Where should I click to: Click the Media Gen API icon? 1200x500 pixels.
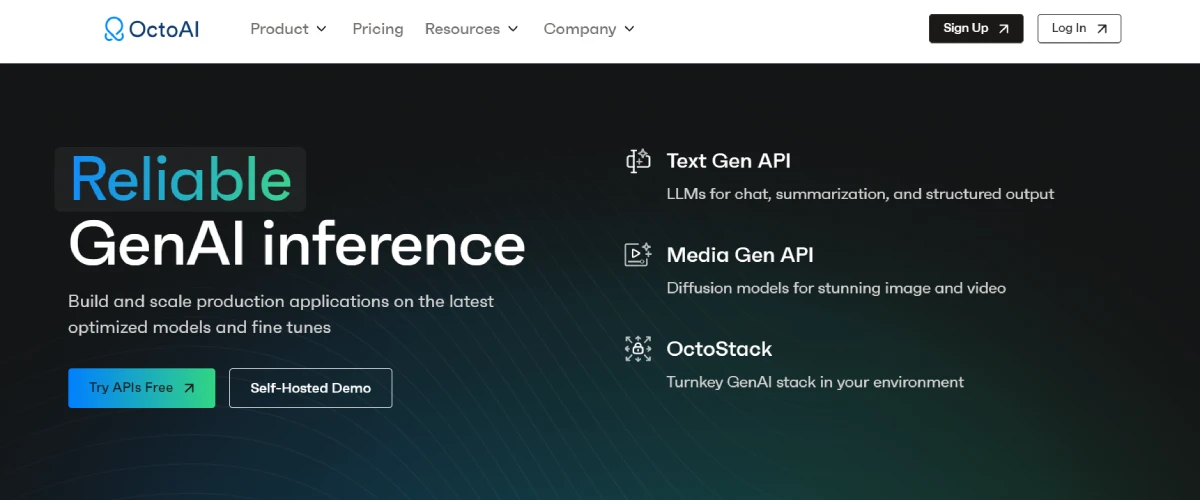638,255
